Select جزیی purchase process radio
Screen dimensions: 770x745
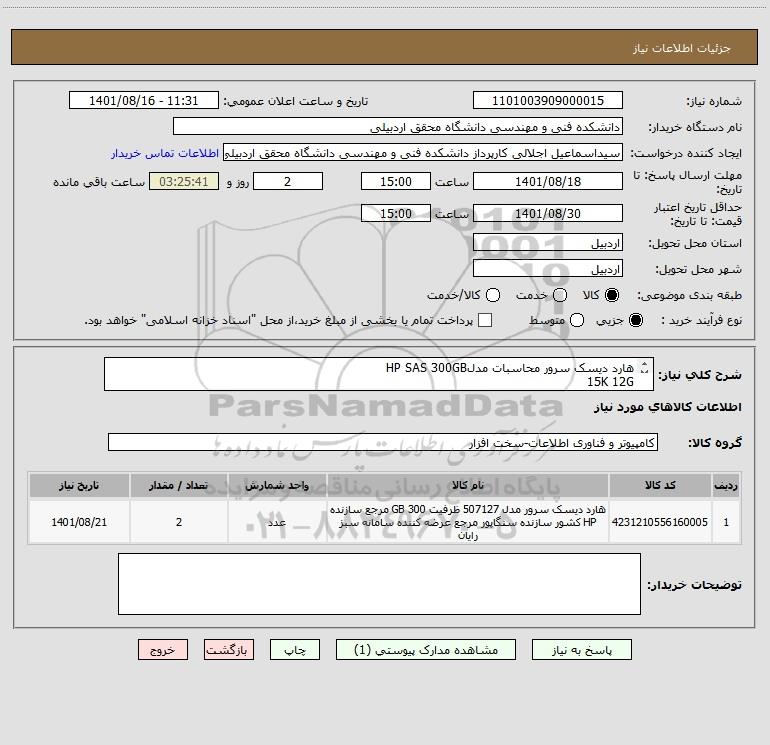635,320
